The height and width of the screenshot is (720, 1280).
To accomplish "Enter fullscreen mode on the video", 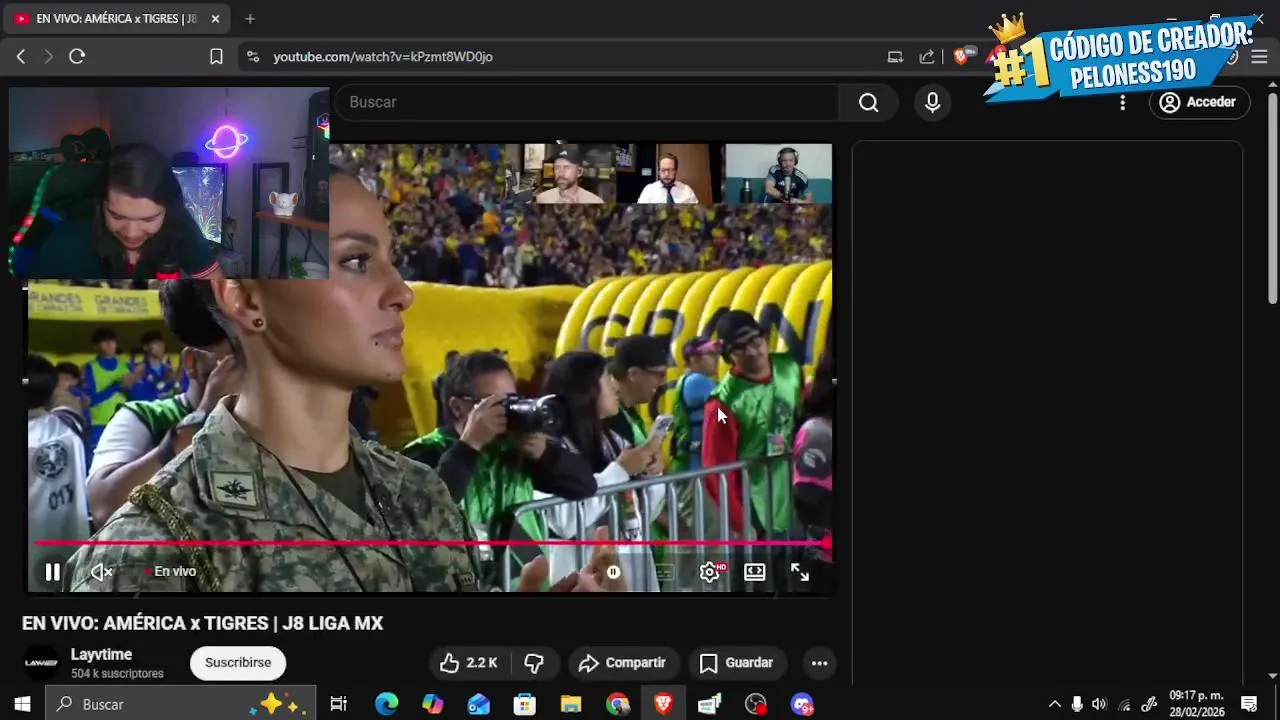I will click(800, 572).
